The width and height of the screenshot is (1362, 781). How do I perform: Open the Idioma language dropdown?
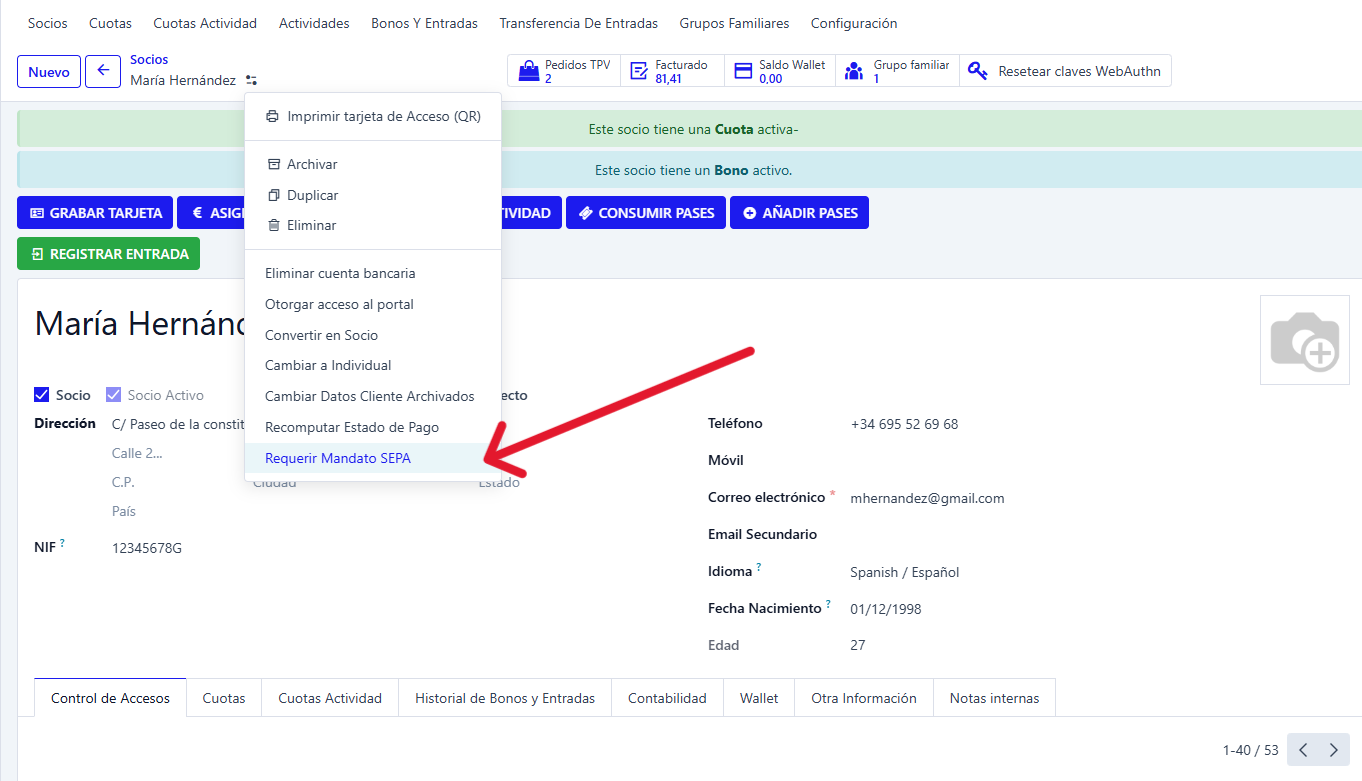click(x=904, y=572)
